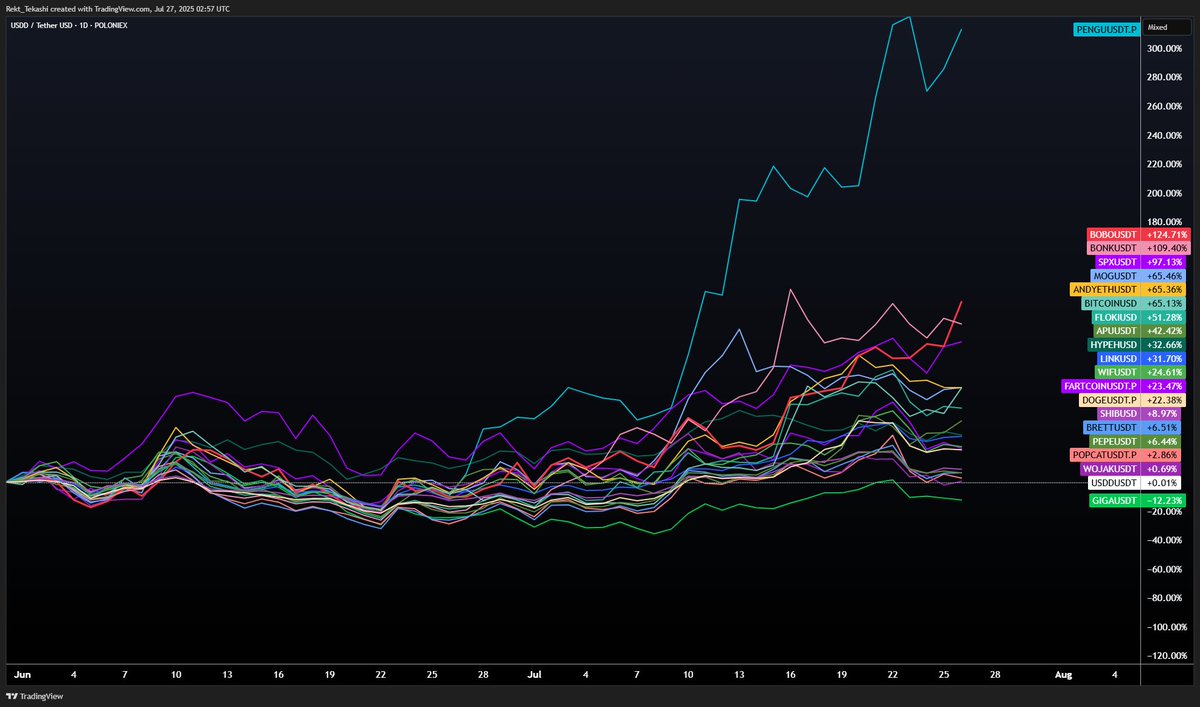Screen dimensions: 1200x707
Task: Select the WIFUSDT symbol label
Action: pyautogui.click(x=1117, y=372)
